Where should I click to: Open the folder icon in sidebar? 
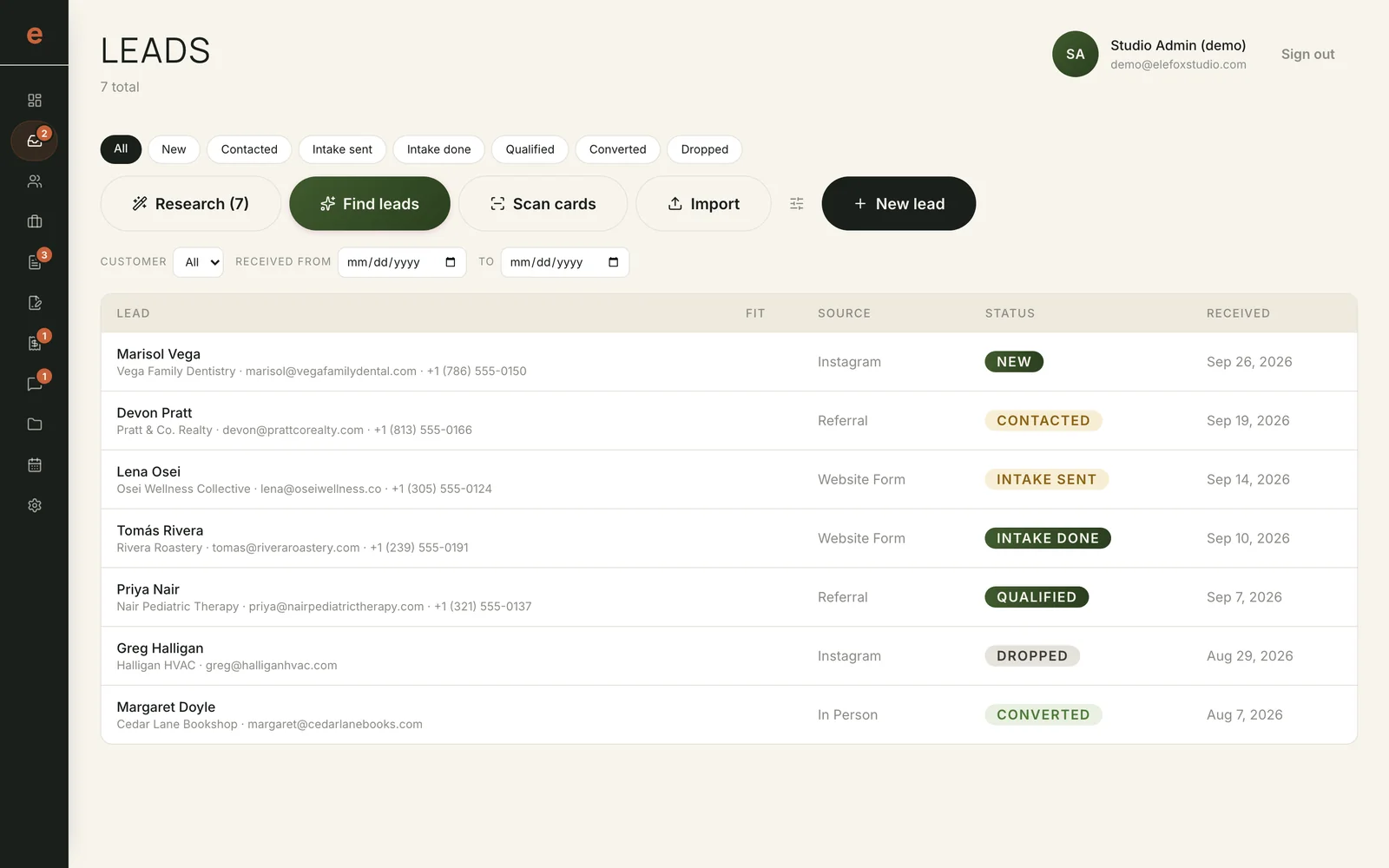click(x=35, y=424)
